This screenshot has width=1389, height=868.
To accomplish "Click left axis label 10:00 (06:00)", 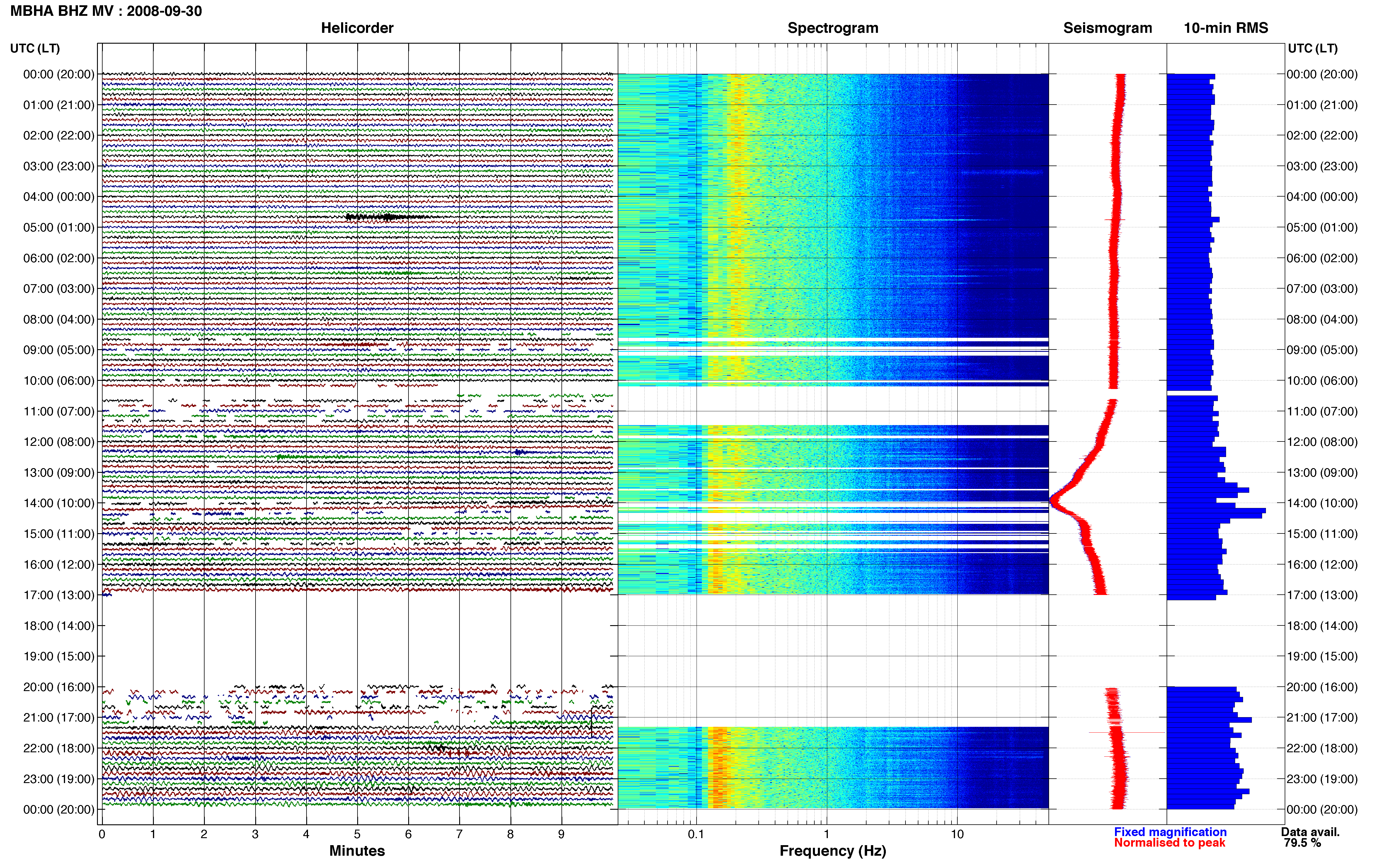I will [x=59, y=381].
